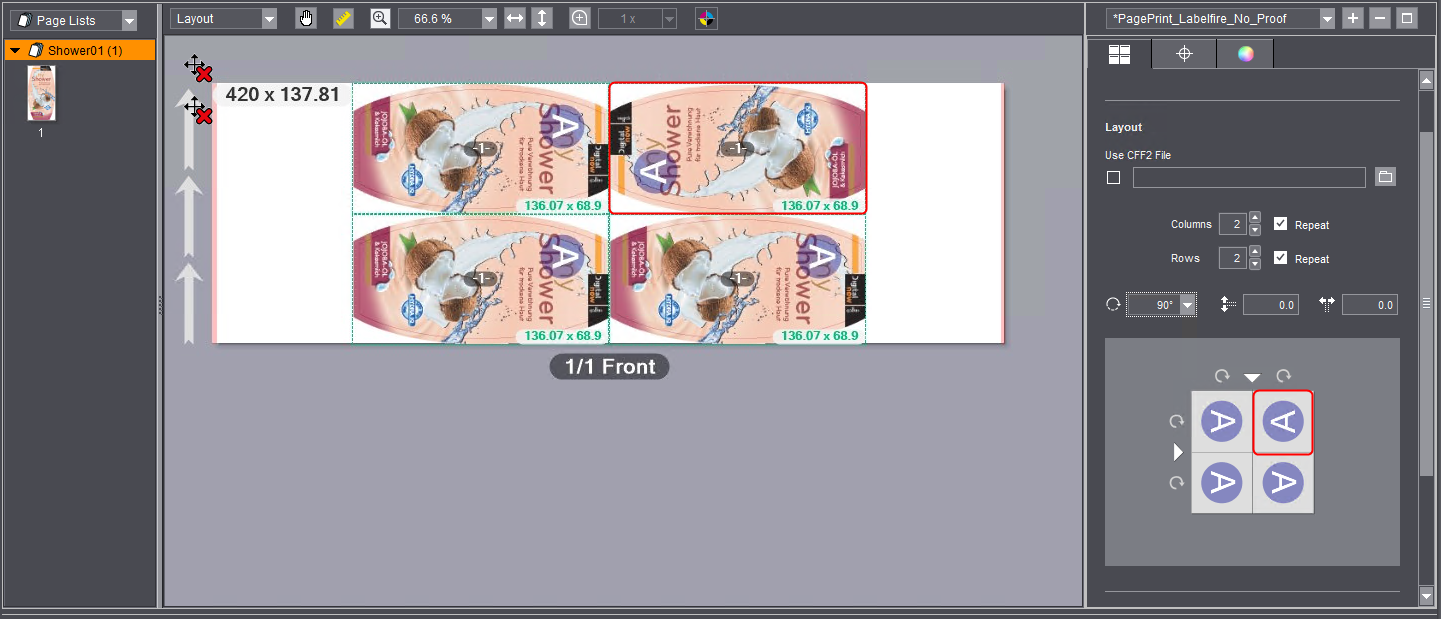Click the vertical gap spacing icon
Screen dimensions: 1441x619
1230,305
